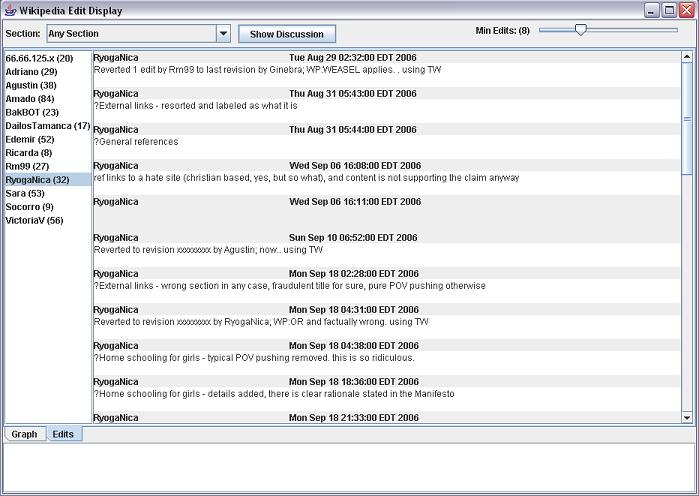The width and height of the screenshot is (699, 496).
Task: Click the Min Edits: (8) label
Action: click(x=502, y=31)
